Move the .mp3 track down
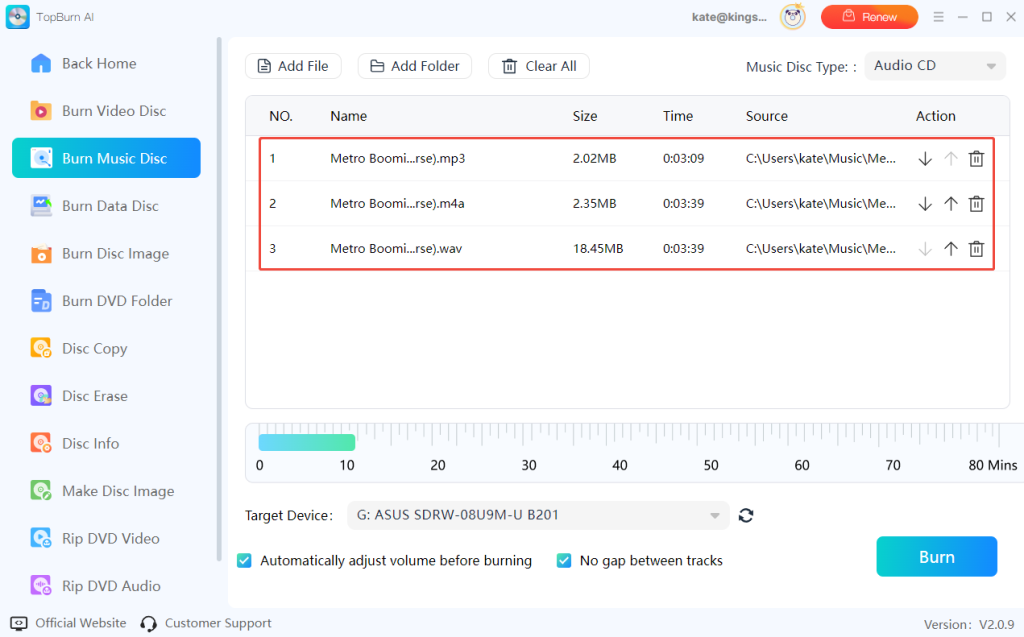The height and width of the screenshot is (637, 1024). tap(925, 159)
